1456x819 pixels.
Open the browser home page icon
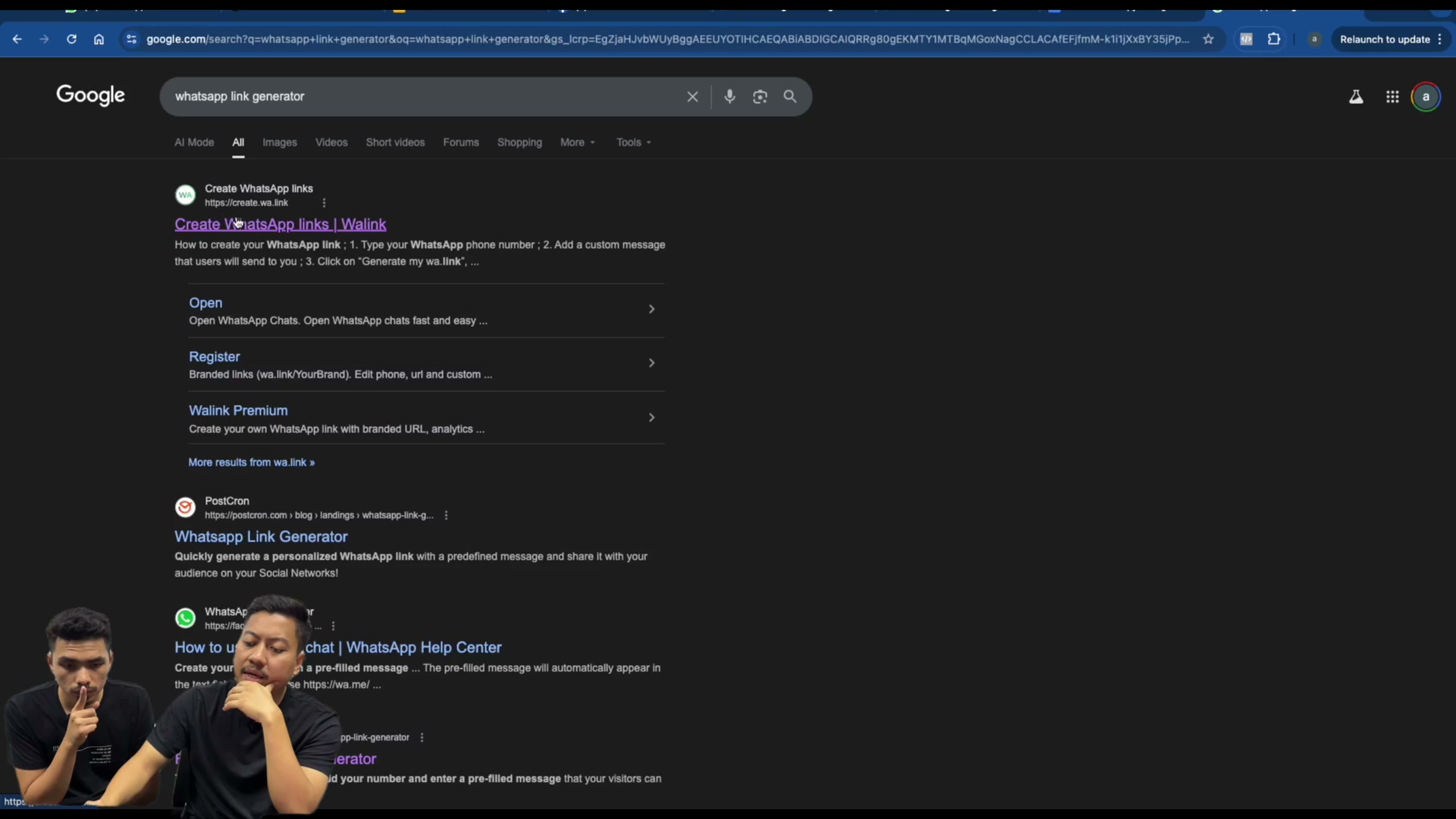click(99, 39)
